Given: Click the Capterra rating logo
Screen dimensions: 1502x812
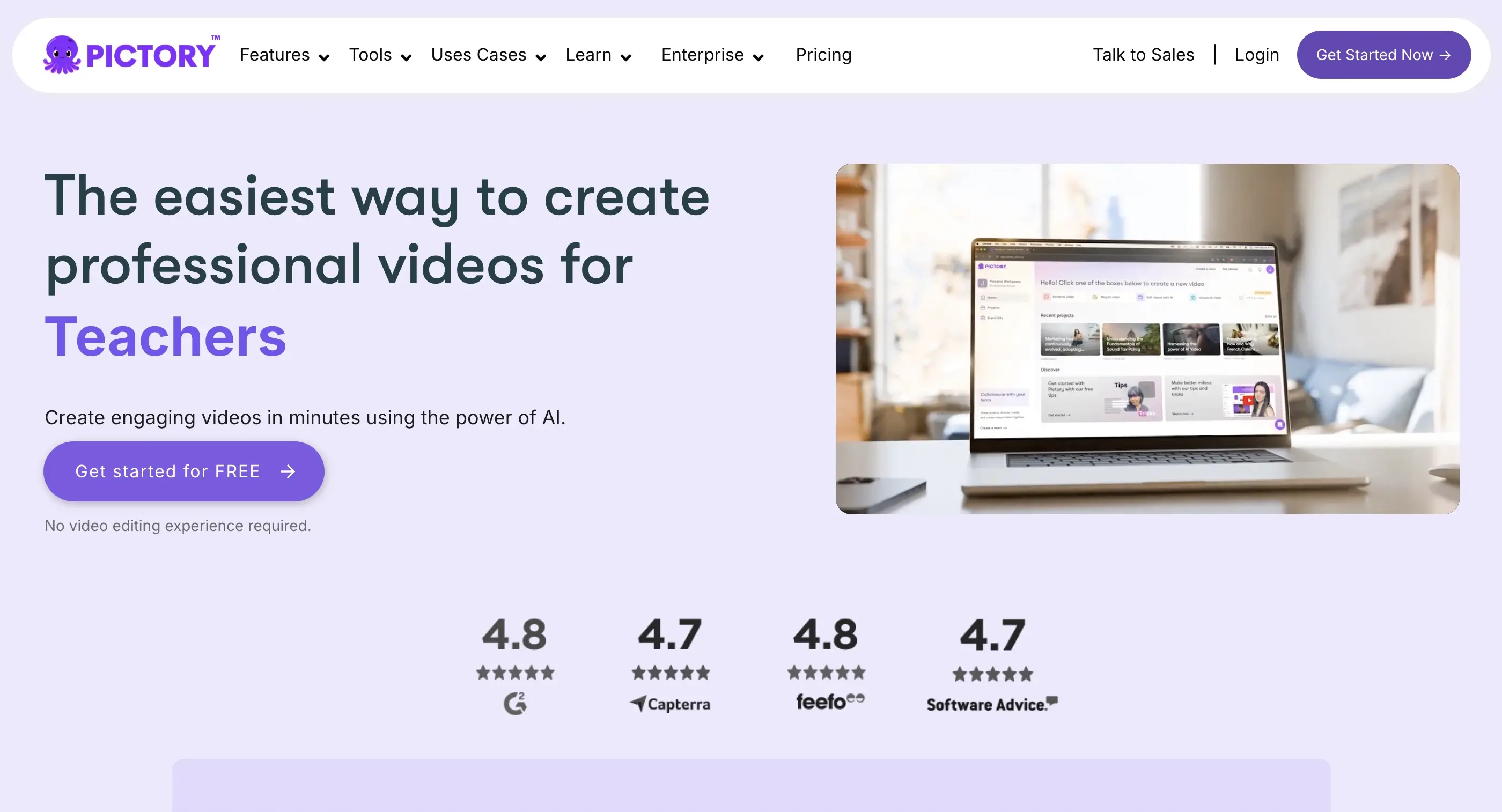Looking at the screenshot, I should (x=670, y=704).
